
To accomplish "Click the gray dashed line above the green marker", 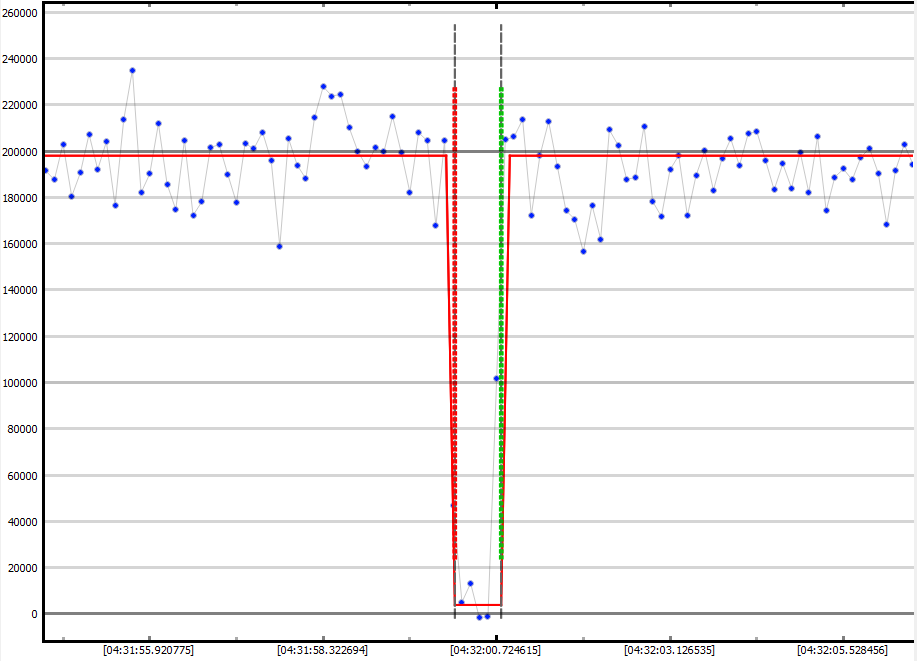I will [x=501, y=50].
